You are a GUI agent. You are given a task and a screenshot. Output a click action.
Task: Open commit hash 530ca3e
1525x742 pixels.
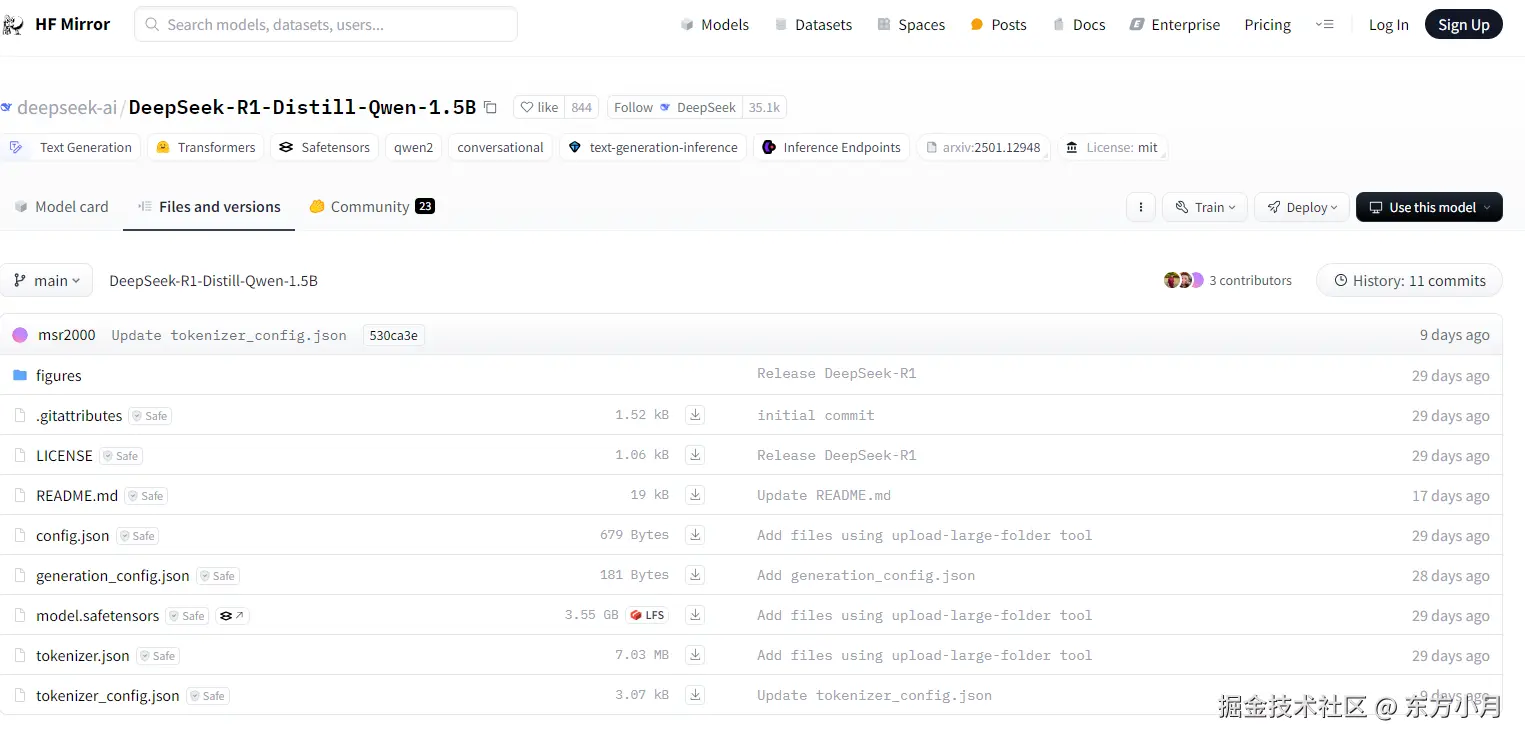click(394, 335)
